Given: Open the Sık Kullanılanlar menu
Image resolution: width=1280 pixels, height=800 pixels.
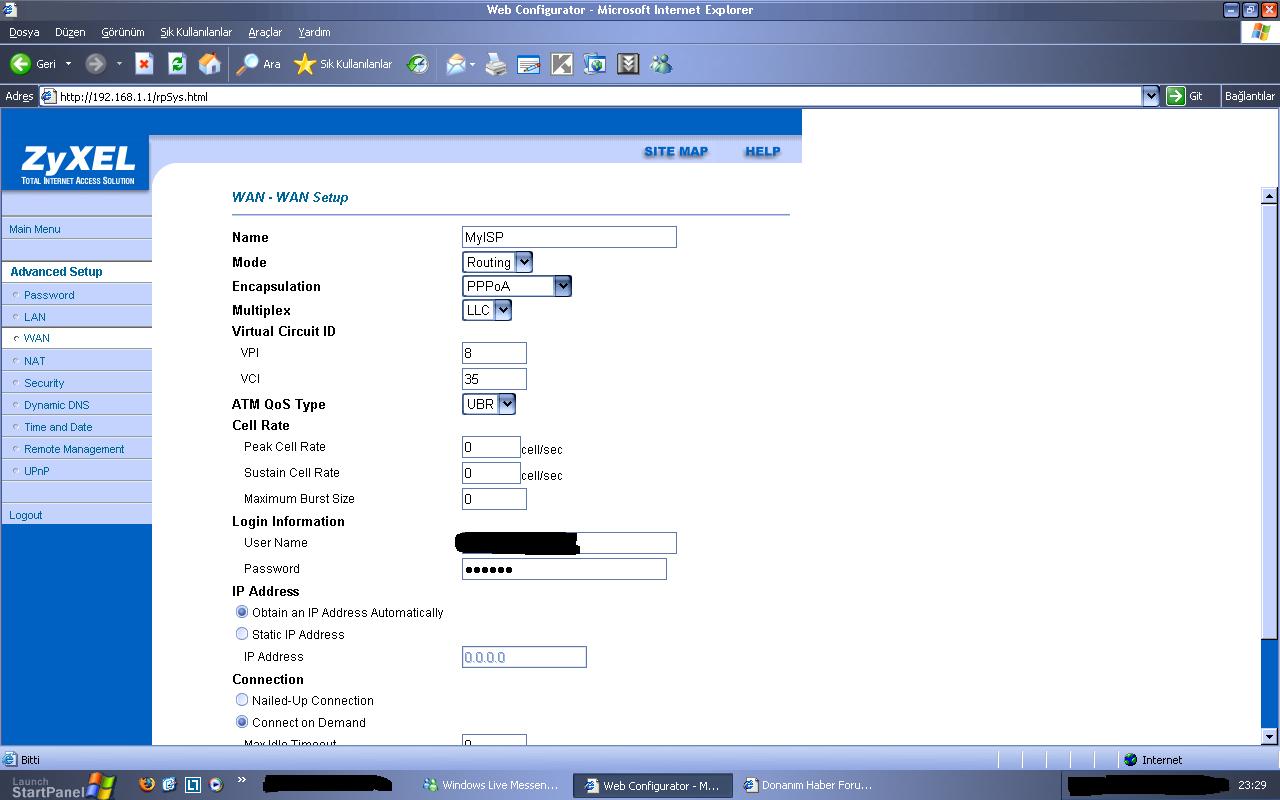Looking at the screenshot, I should point(196,32).
